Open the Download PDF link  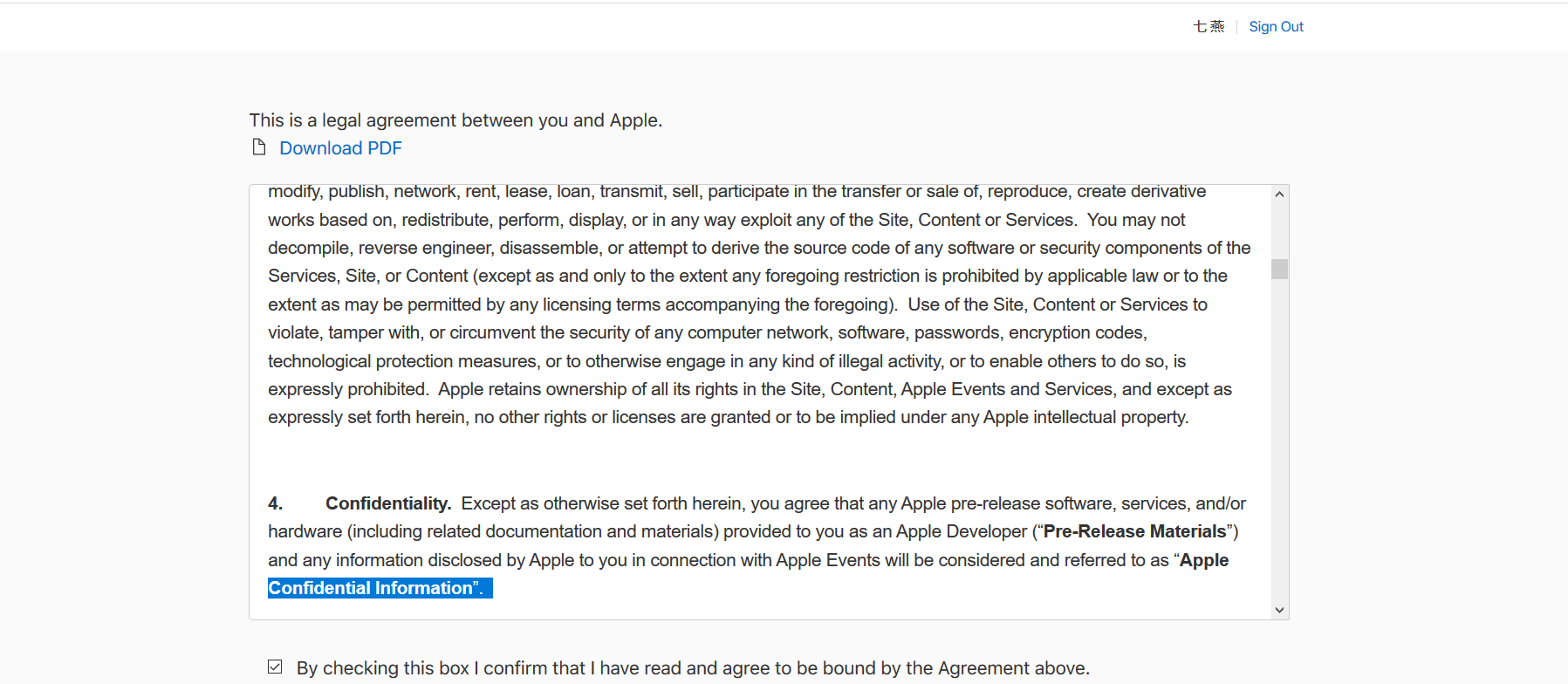(x=340, y=148)
